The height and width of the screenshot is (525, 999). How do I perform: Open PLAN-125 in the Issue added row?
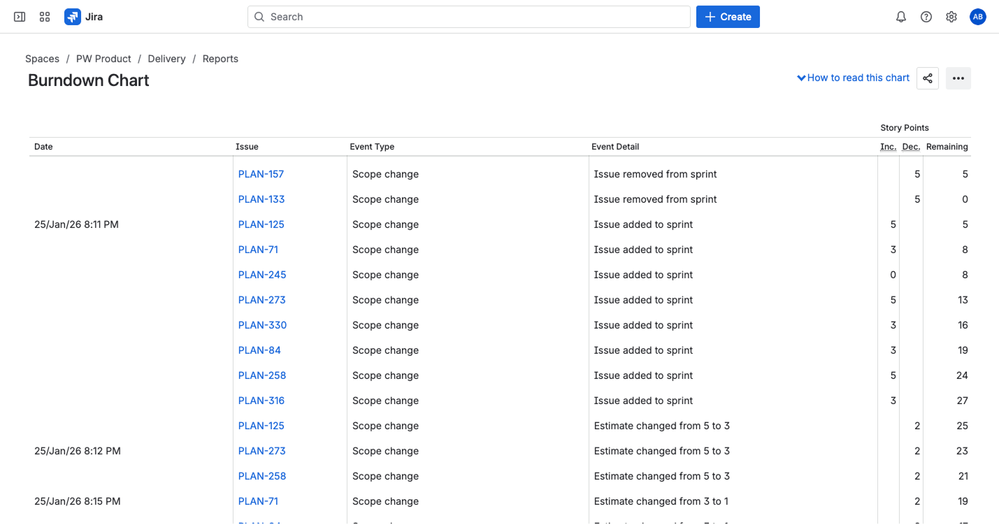click(261, 224)
